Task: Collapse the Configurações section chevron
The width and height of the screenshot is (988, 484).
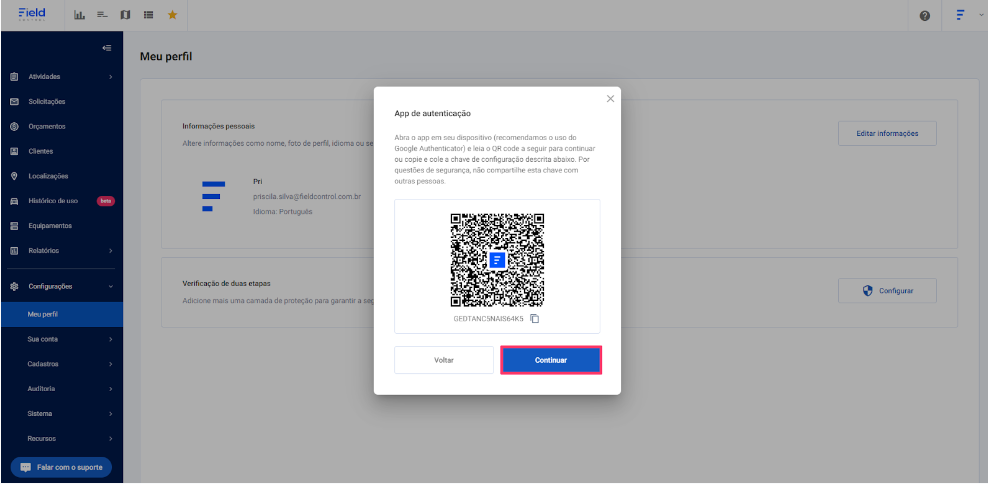Action: click(x=110, y=287)
